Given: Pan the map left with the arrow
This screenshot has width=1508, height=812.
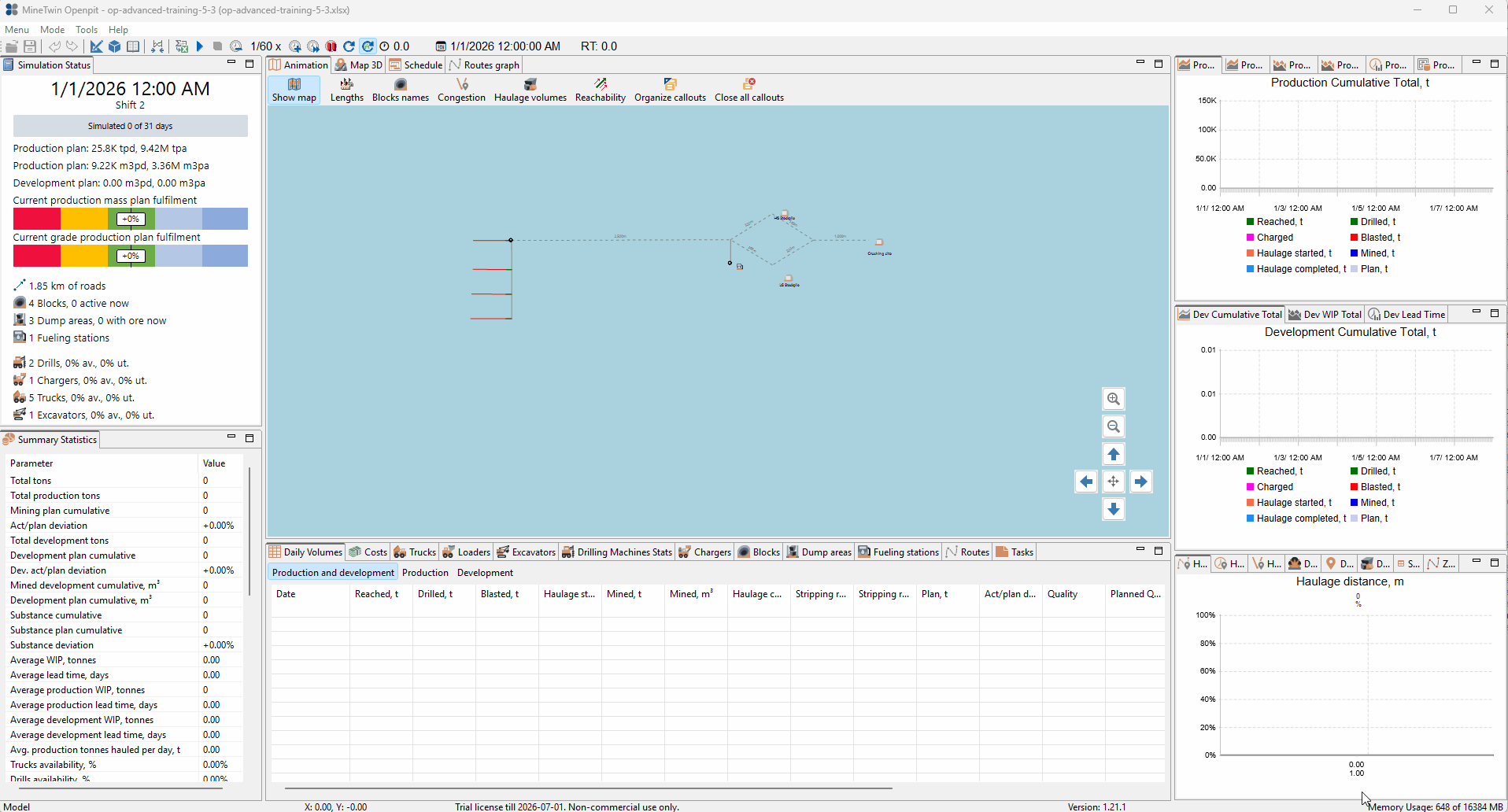Looking at the screenshot, I should tap(1086, 482).
